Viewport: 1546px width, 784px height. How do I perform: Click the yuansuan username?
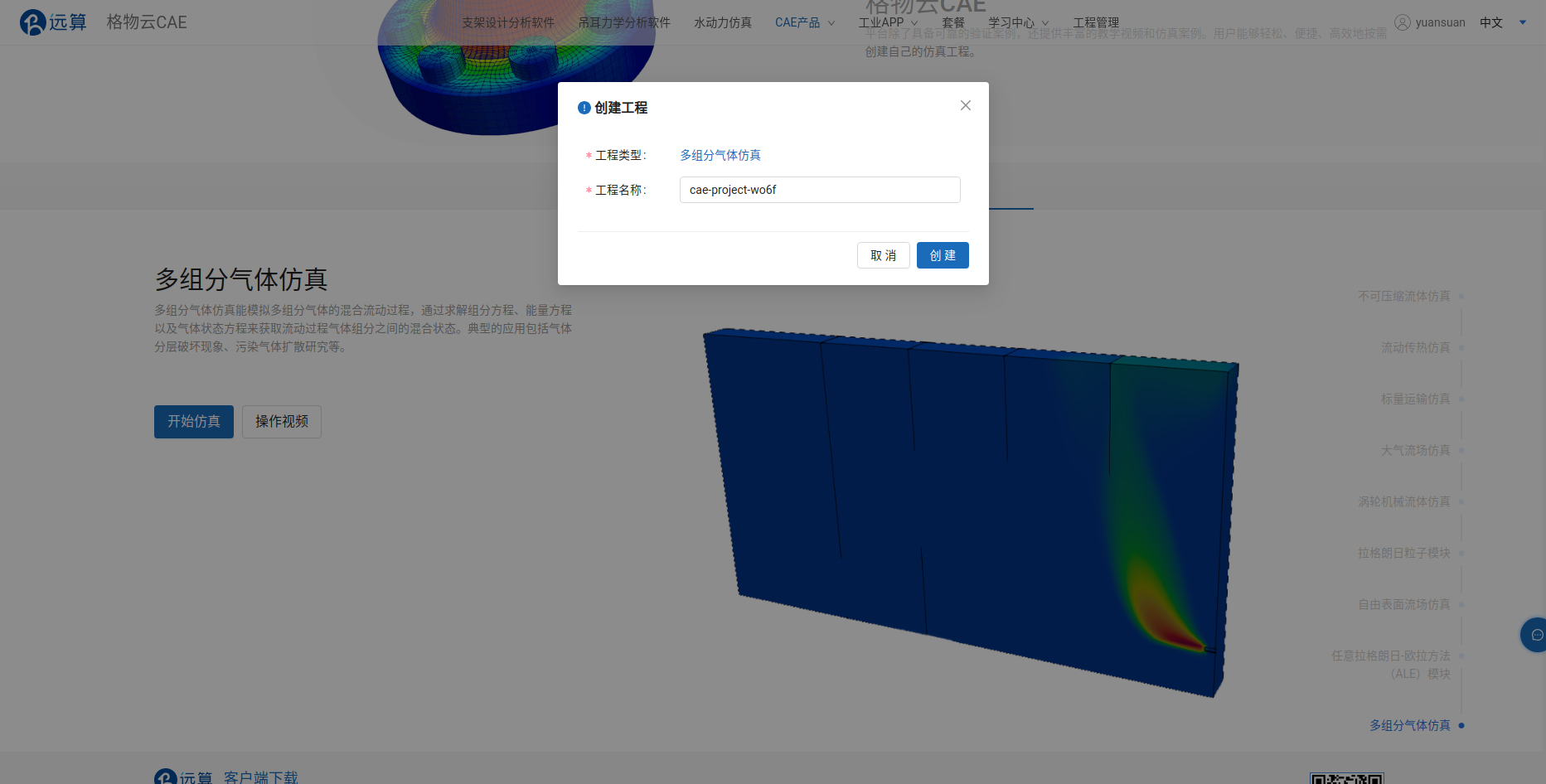[x=1441, y=22]
